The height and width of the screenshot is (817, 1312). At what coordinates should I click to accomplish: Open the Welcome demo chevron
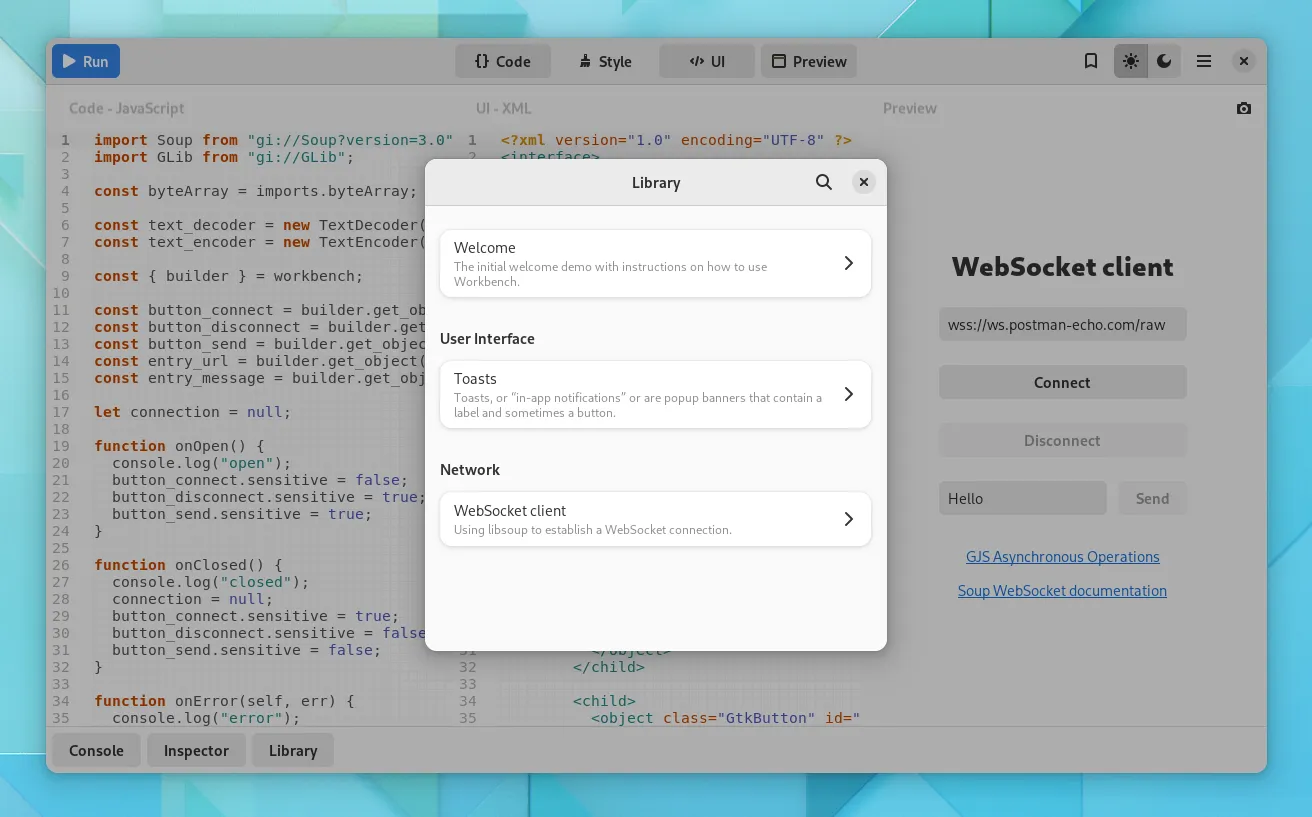(848, 263)
